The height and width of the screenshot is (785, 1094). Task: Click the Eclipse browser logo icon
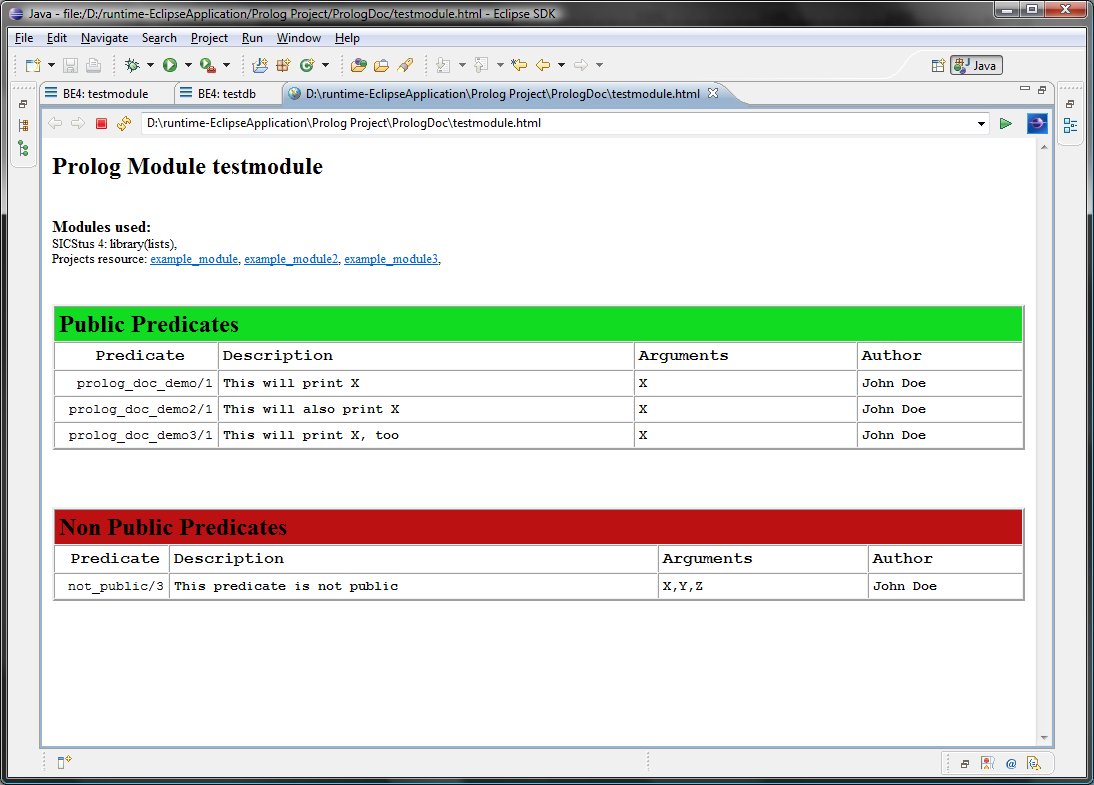(x=1037, y=124)
